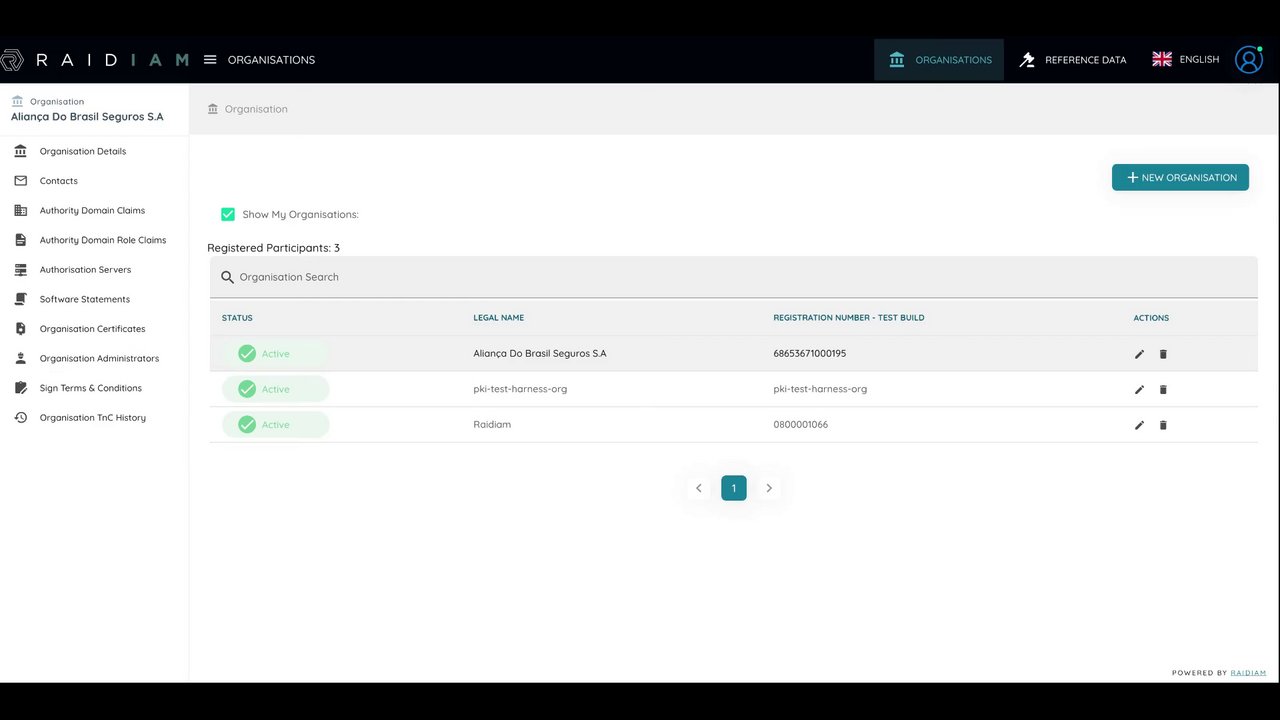Screen dimensions: 1280x720
Task: Click the Contacts envelope icon
Action: pos(21,181)
